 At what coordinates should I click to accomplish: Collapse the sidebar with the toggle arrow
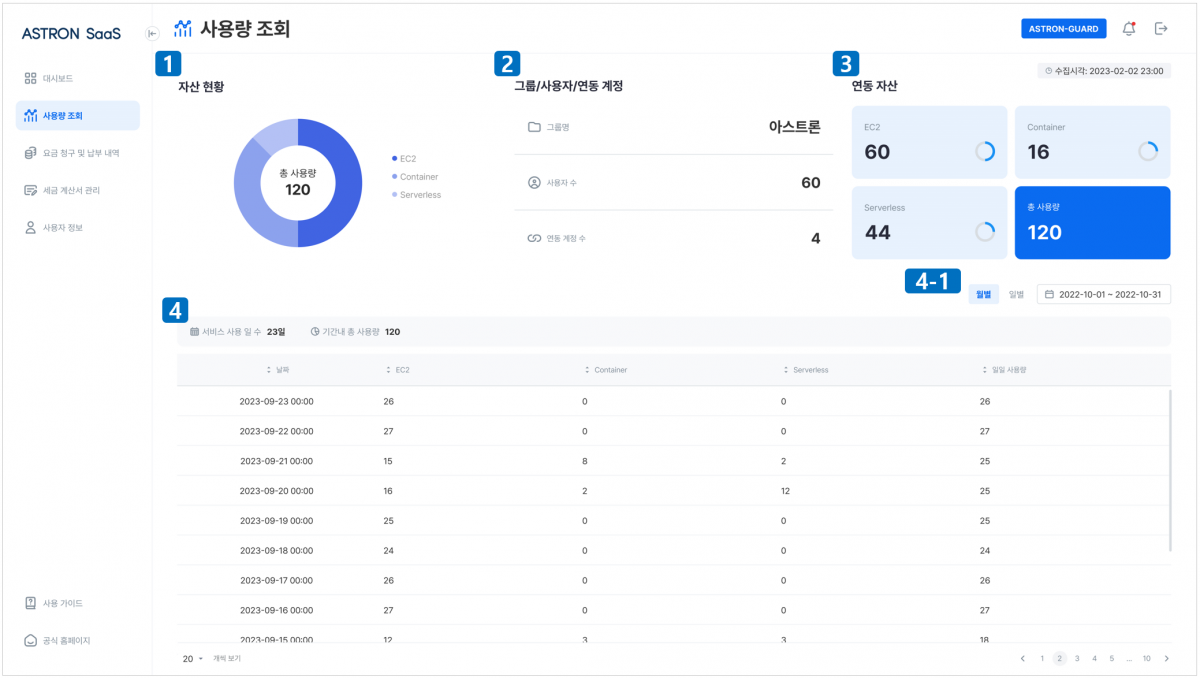[x=152, y=33]
